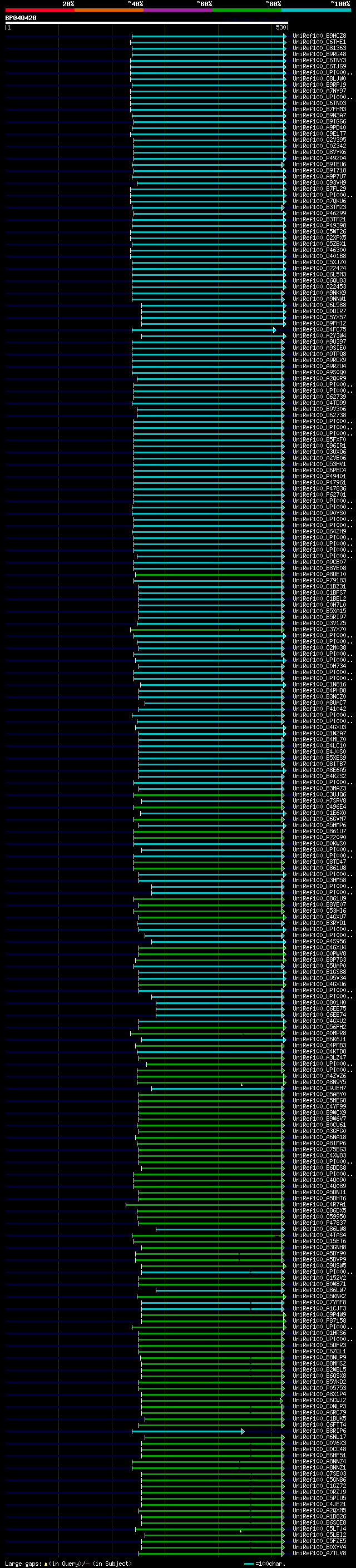The image size is (356, 1568).
Task: Click the red 20% identity legend bar
Action: click(39, 10)
